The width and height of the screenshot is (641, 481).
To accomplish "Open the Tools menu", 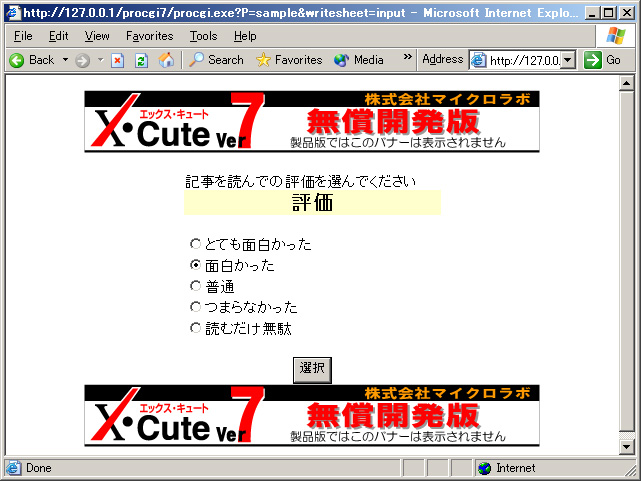I will 203,36.
